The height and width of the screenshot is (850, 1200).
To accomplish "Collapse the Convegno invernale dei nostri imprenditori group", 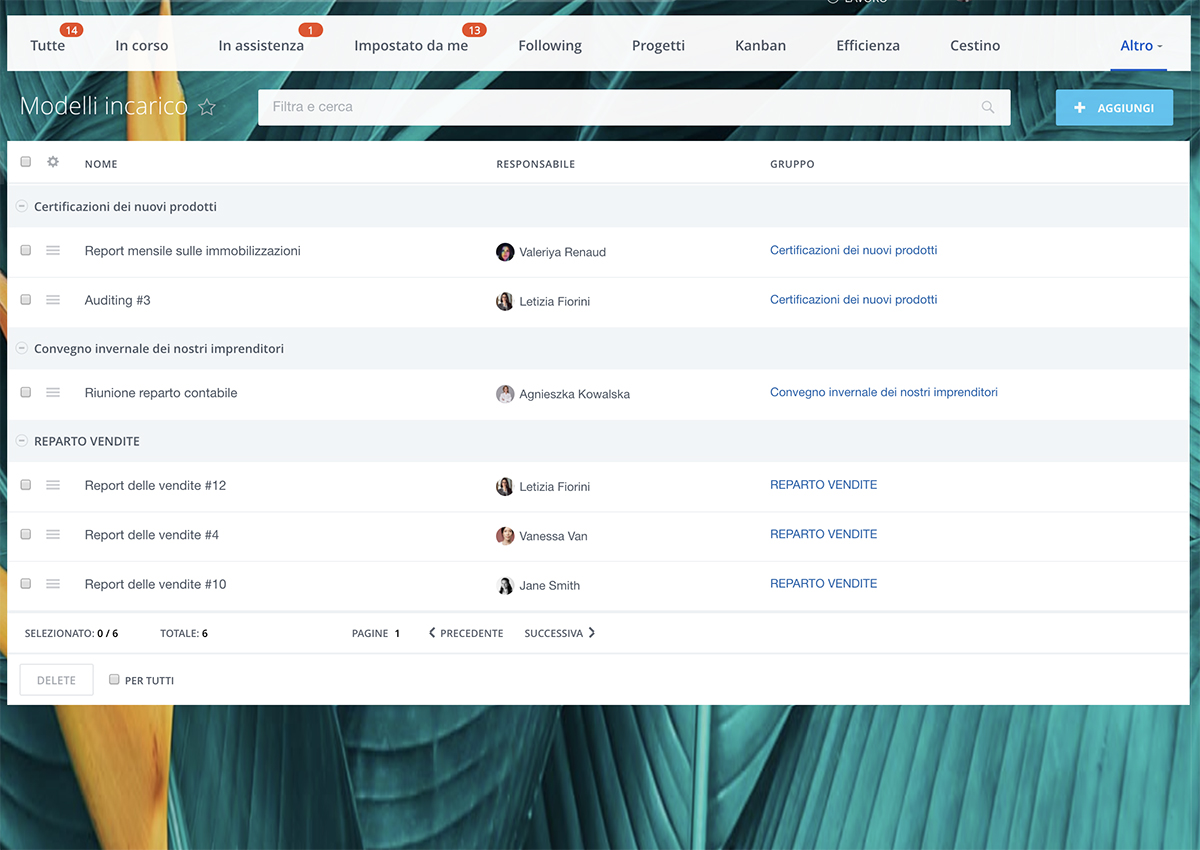I will 22,348.
